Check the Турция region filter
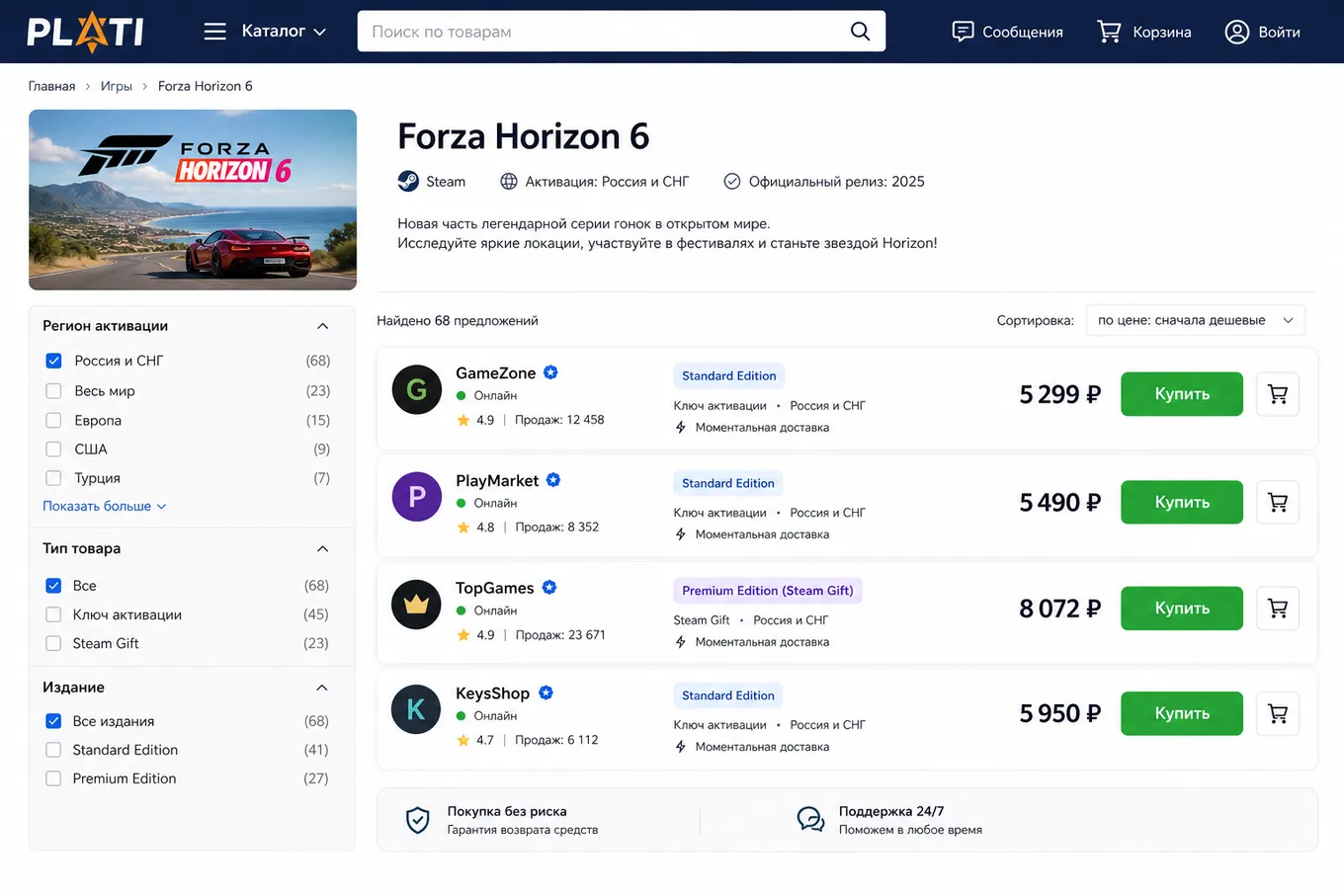 (x=54, y=478)
